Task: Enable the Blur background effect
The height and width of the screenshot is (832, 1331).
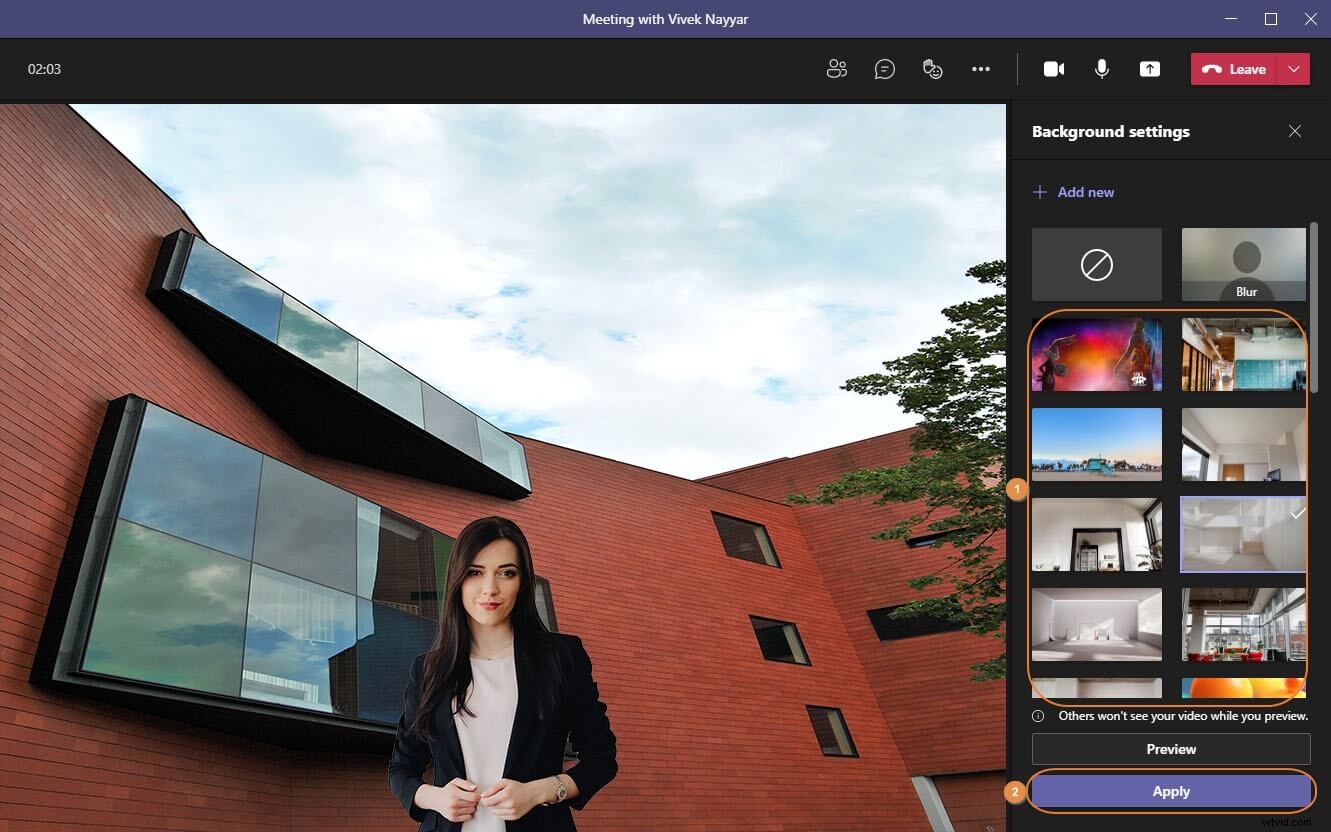Action: click(1243, 264)
